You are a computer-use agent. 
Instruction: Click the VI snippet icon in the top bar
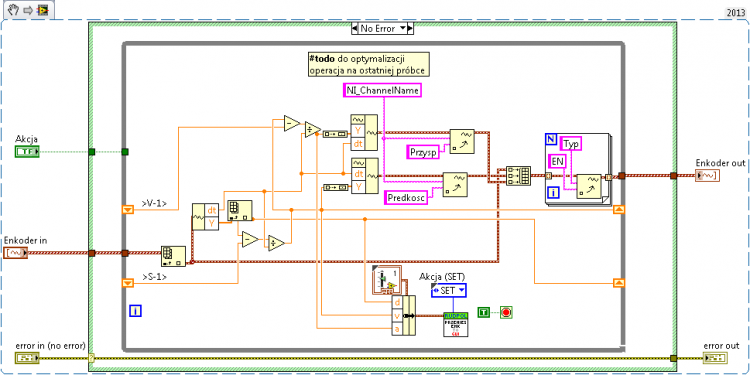coord(43,11)
